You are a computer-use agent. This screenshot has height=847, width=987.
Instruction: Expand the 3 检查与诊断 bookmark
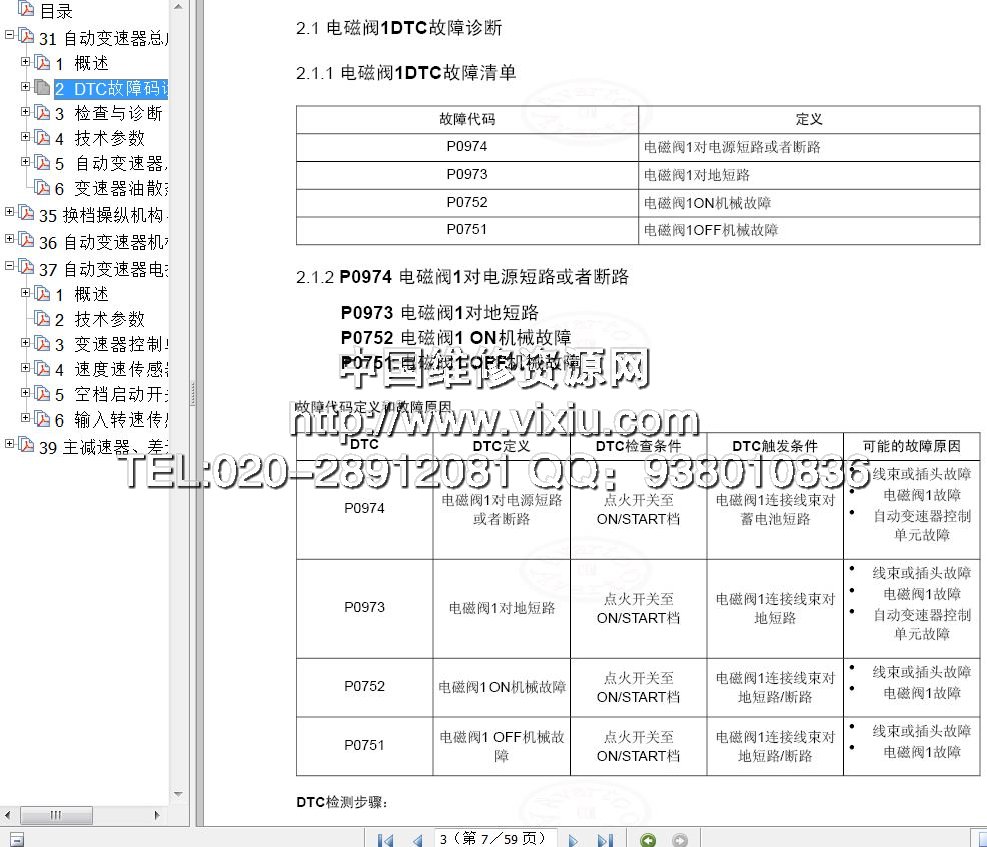(26, 112)
